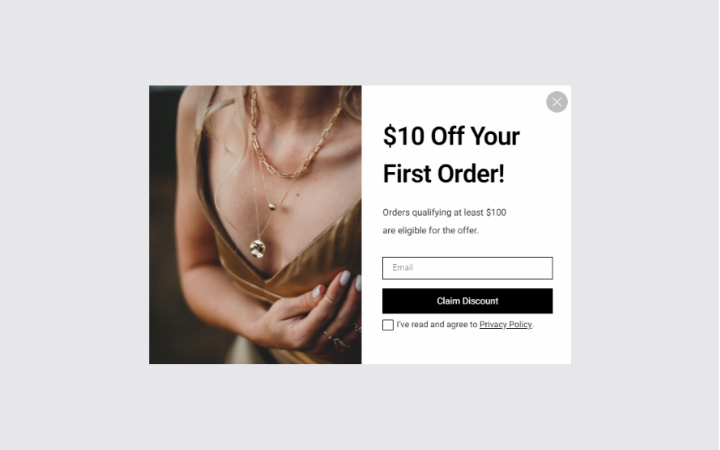This screenshot has height=450, width=720.
Task: Click the hand wearing rings in the photo
Action: pos(312,317)
